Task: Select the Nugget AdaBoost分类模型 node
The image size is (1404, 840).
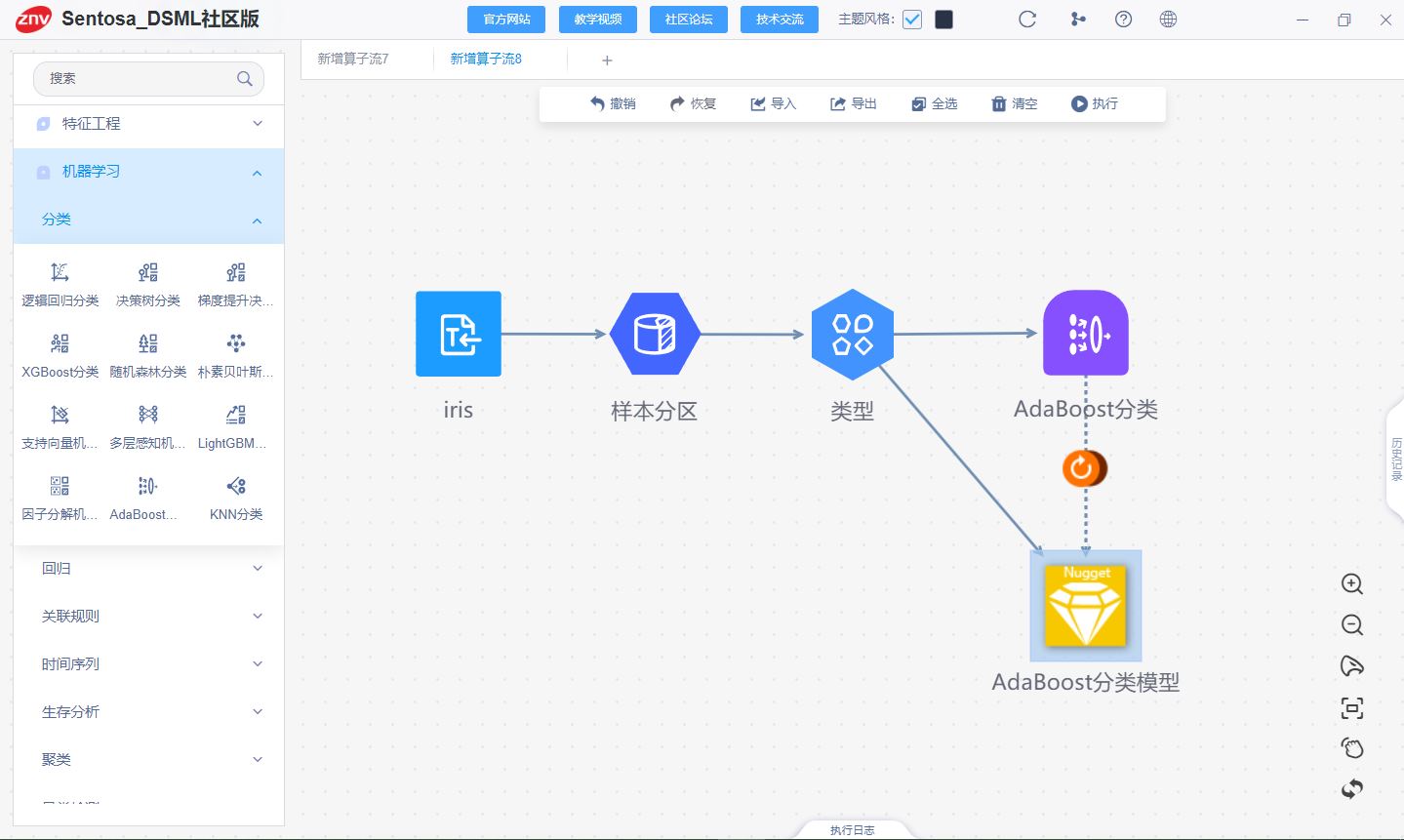Action: [1086, 606]
